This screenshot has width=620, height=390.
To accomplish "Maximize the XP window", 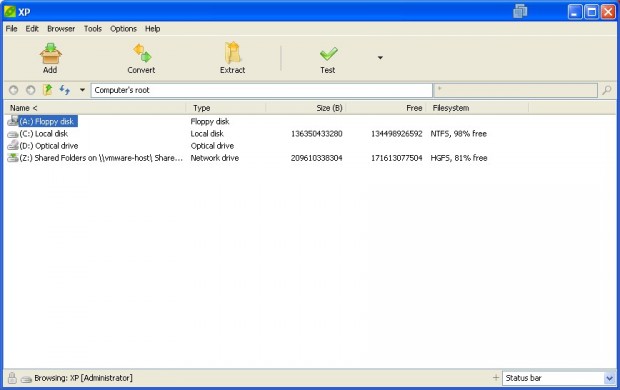I will point(592,11).
